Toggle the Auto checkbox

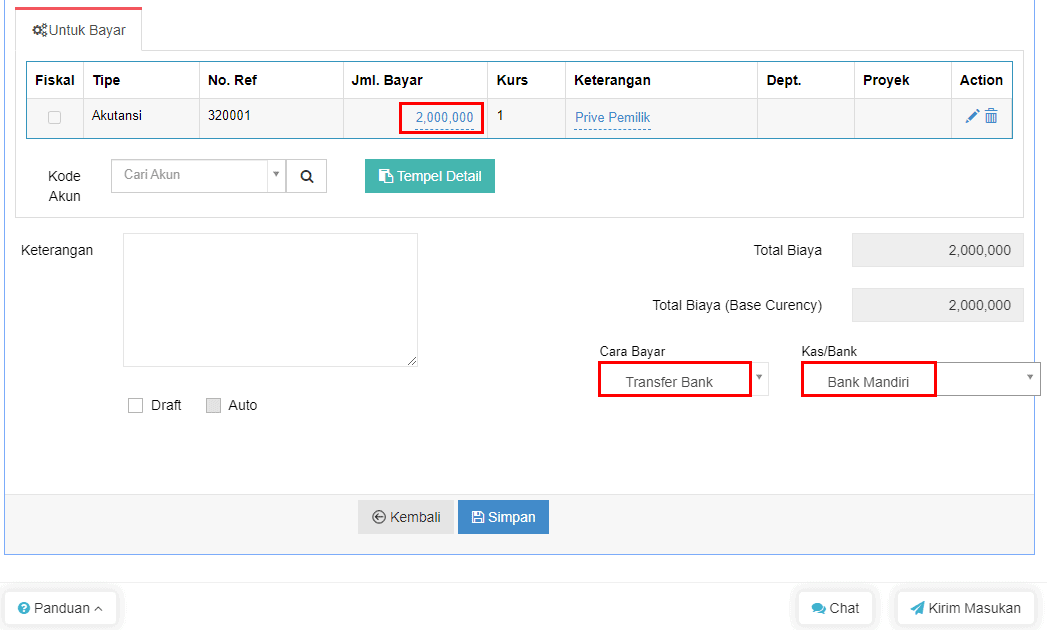pos(213,405)
